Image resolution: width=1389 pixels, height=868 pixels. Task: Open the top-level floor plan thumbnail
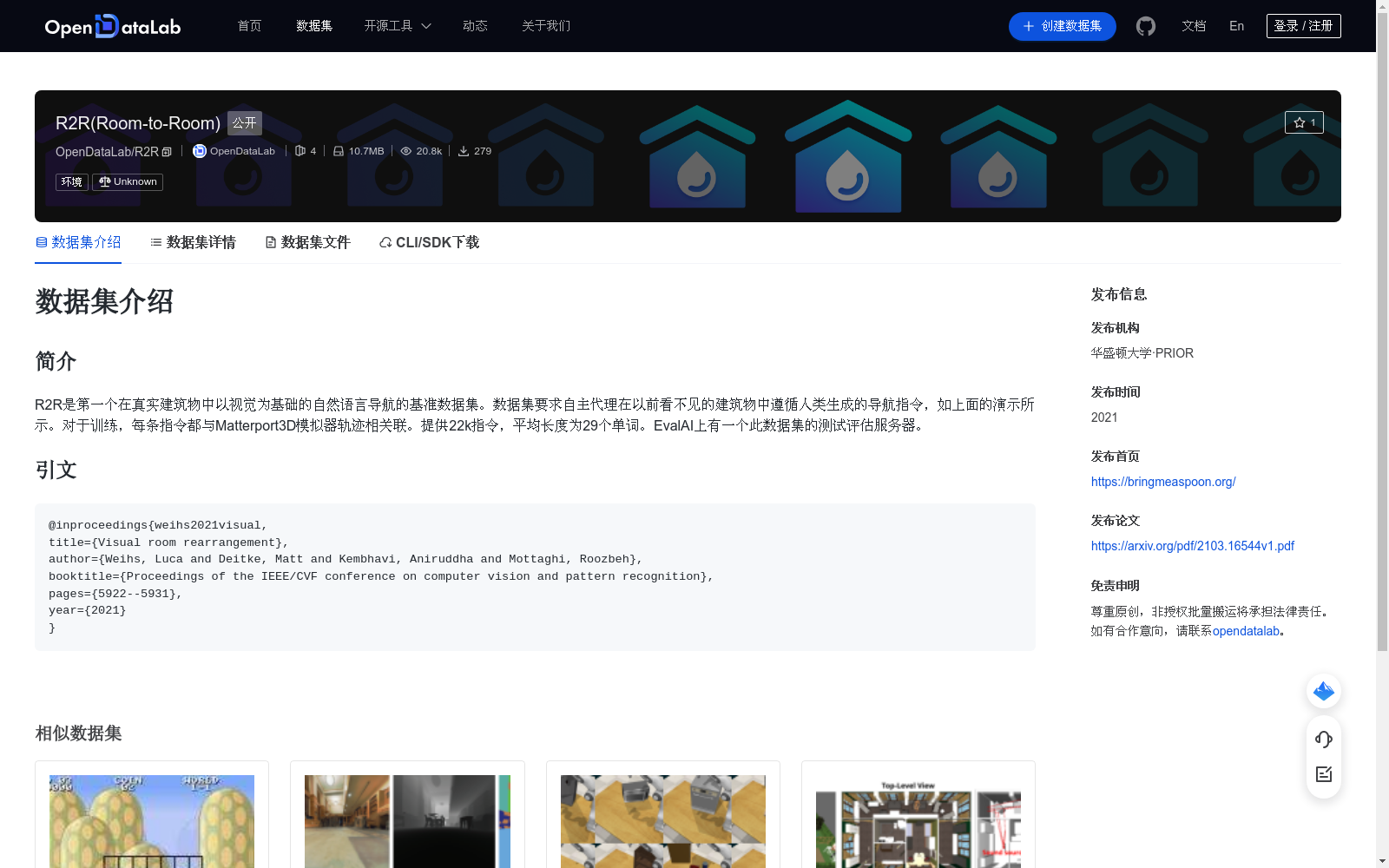tap(918, 823)
